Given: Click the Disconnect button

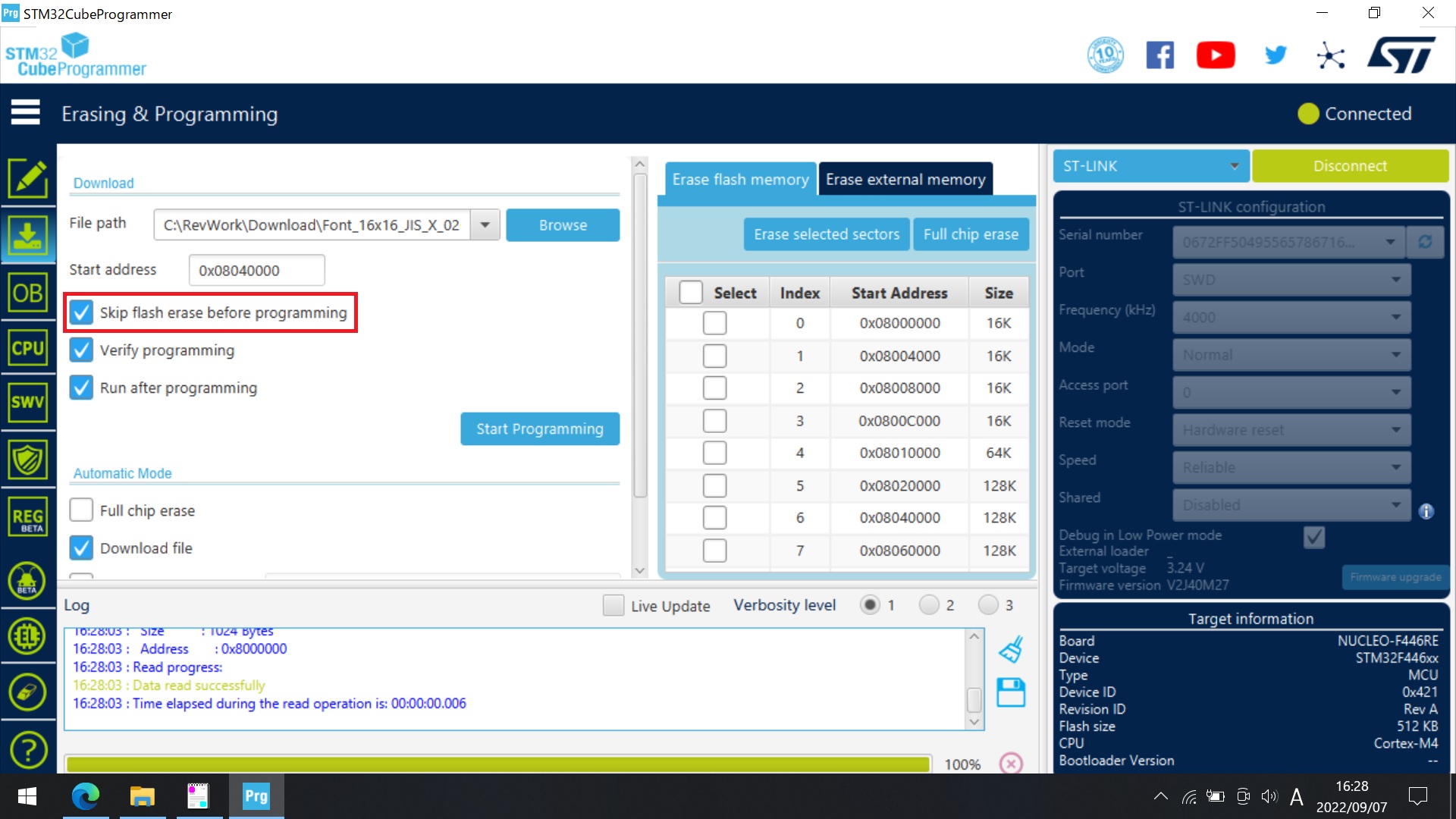Looking at the screenshot, I should [1349, 166].
